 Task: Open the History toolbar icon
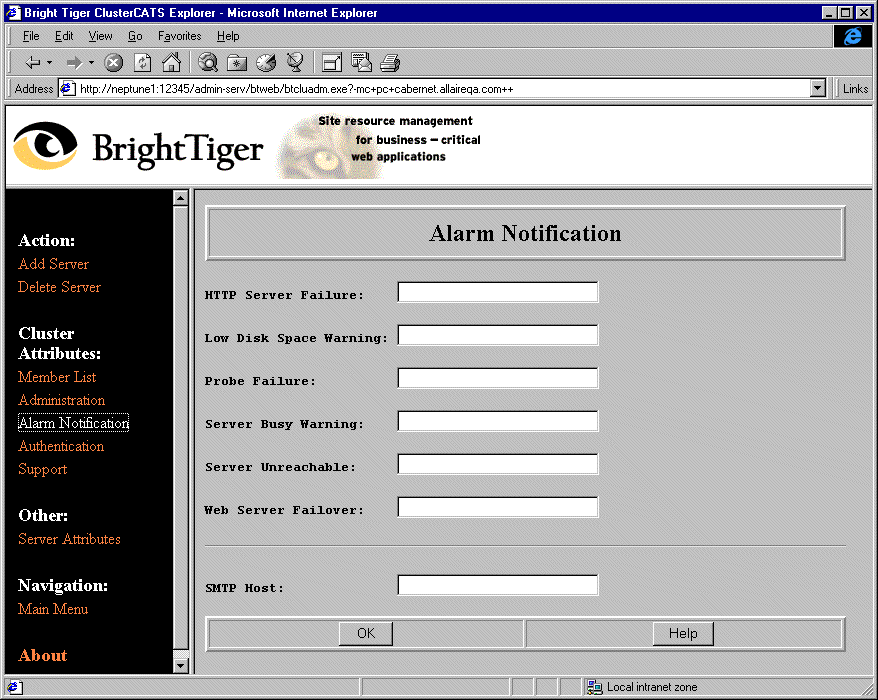266,63
